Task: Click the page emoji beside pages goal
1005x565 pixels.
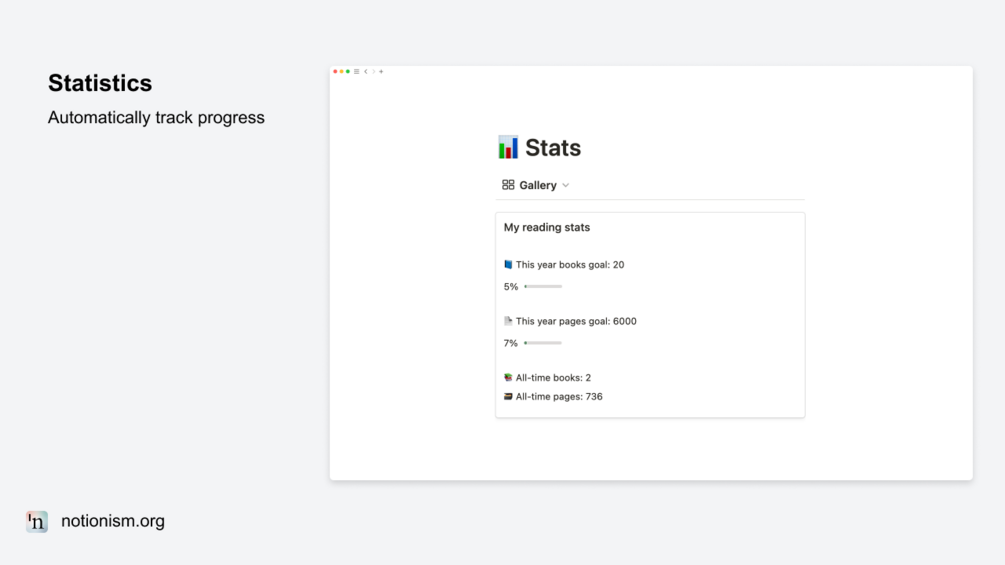Action: tap(508, 321)
